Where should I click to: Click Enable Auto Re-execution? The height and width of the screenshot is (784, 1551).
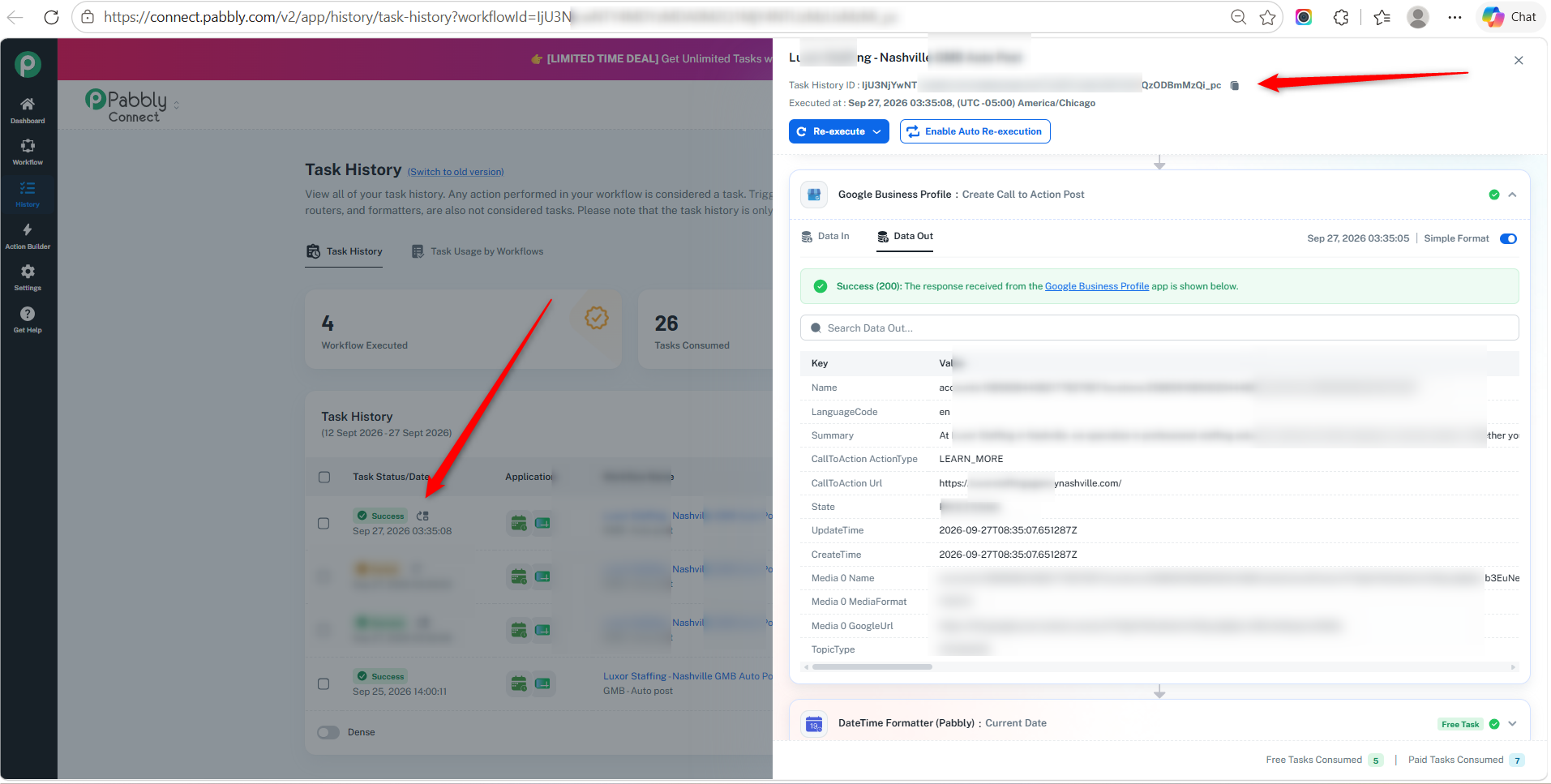click(x=975, y=131)
